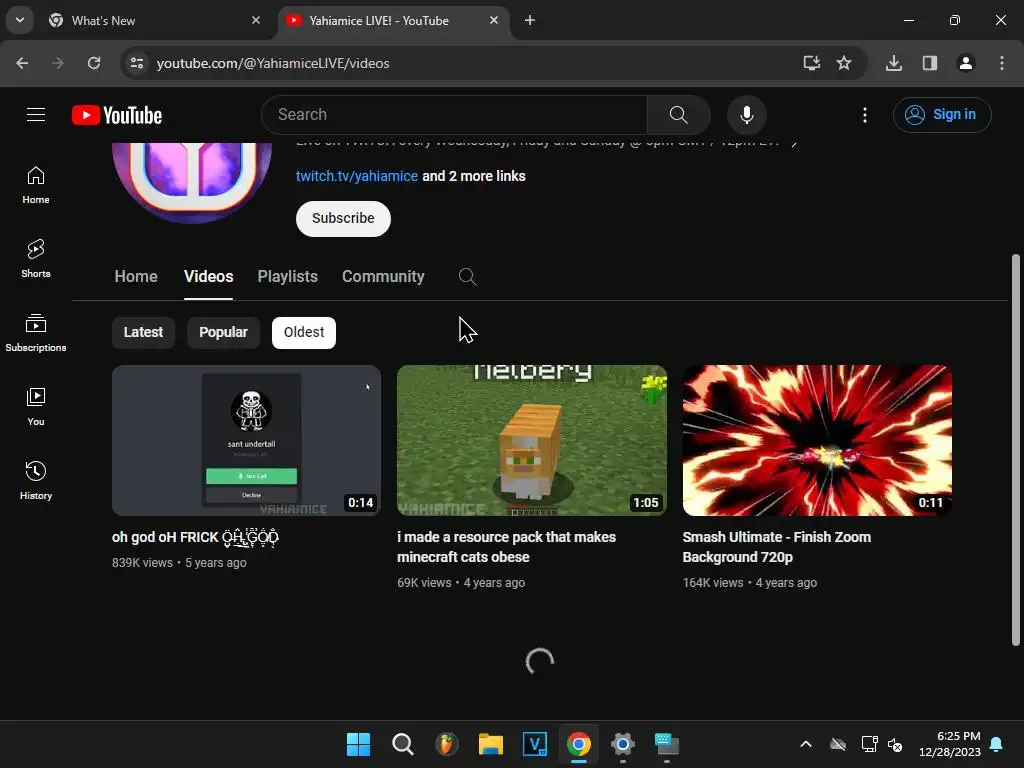1024x768 pixels.
Task: Open Settings gear in taskbar
Action: [622, 744]
